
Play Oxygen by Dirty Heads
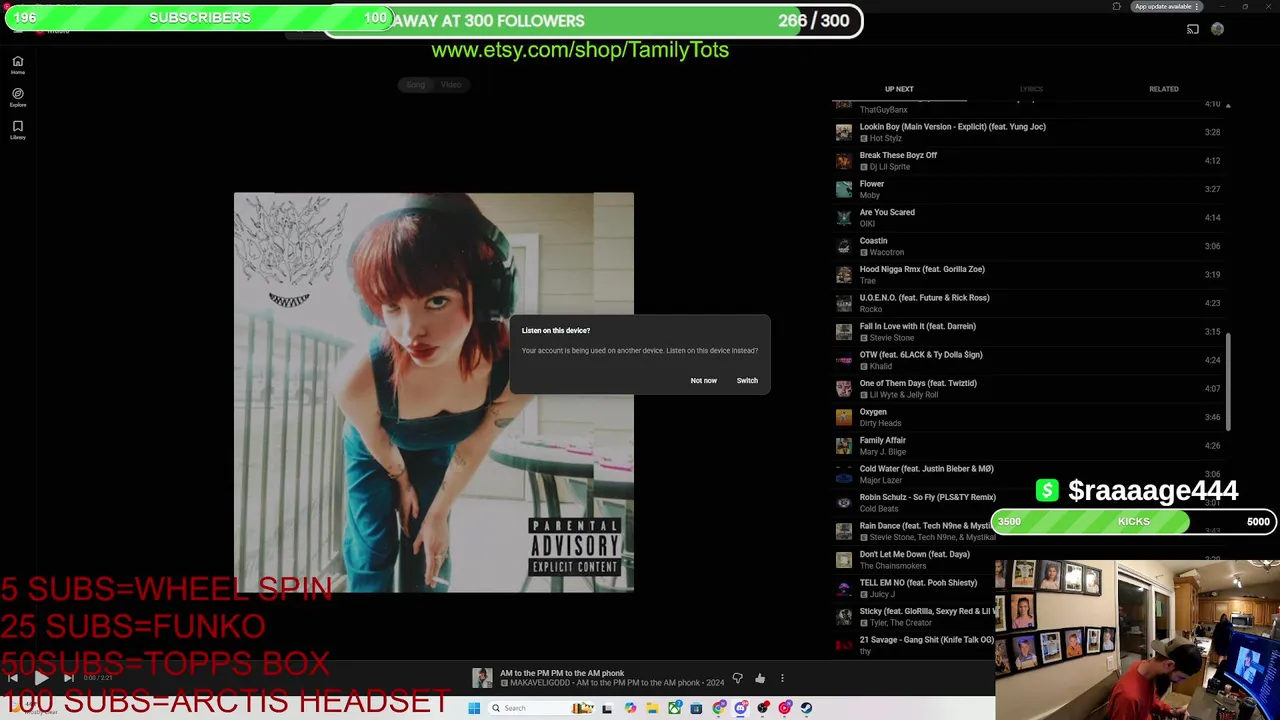[x=1027, y=417]
